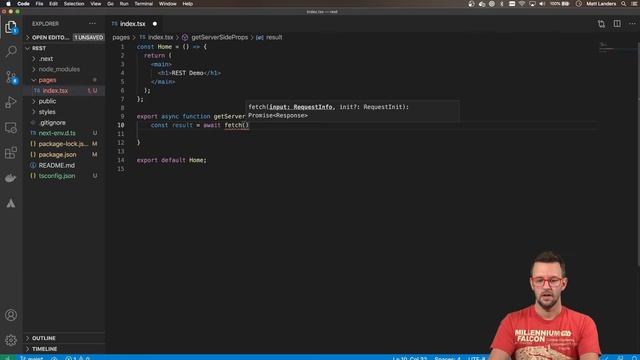The height and width of the screenshot is (360, 640).
Task: Open the Remote Explorer view
Action: (x=11, y=127)
